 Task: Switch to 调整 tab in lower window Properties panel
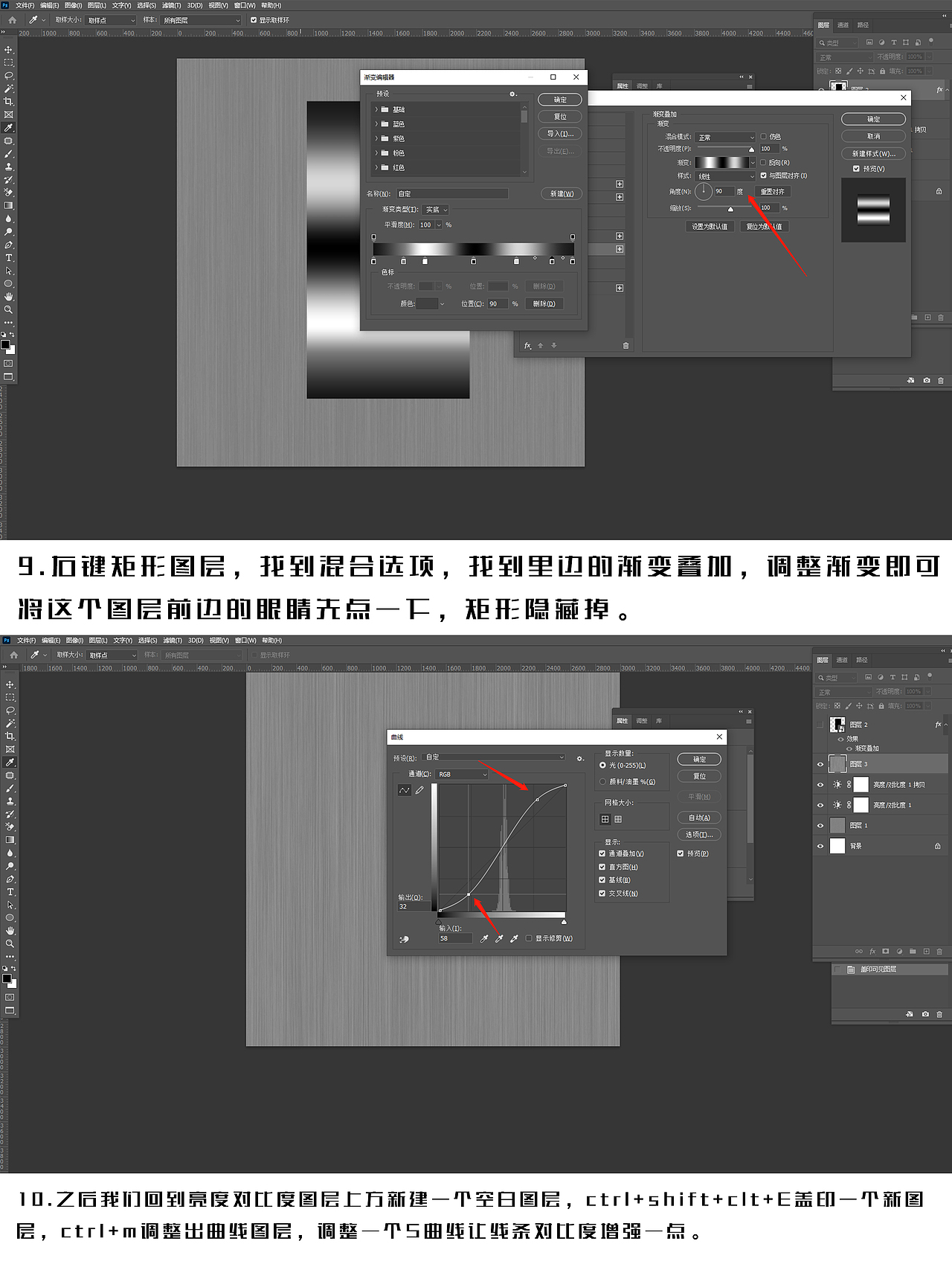coord(641,721)
